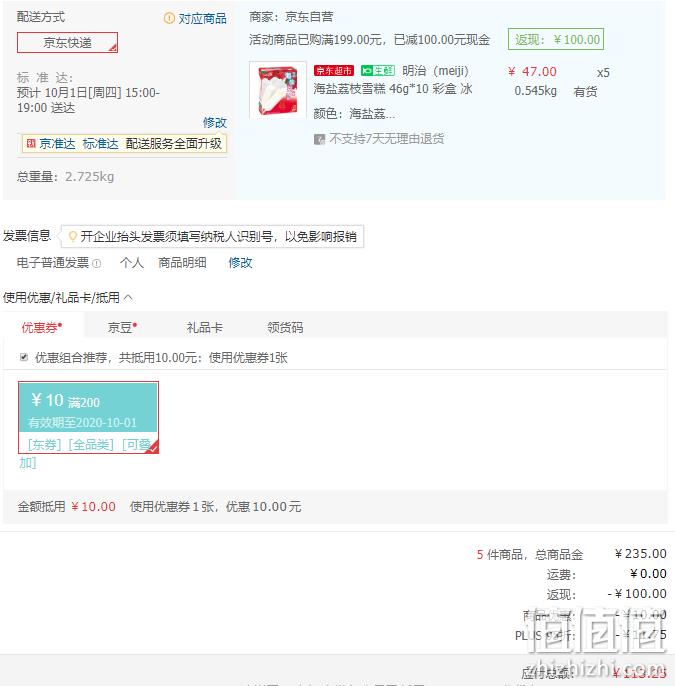
Task: Deselect the ¥10 满200 coupon card
Action: pyautogui.click(x=88, y=417)
